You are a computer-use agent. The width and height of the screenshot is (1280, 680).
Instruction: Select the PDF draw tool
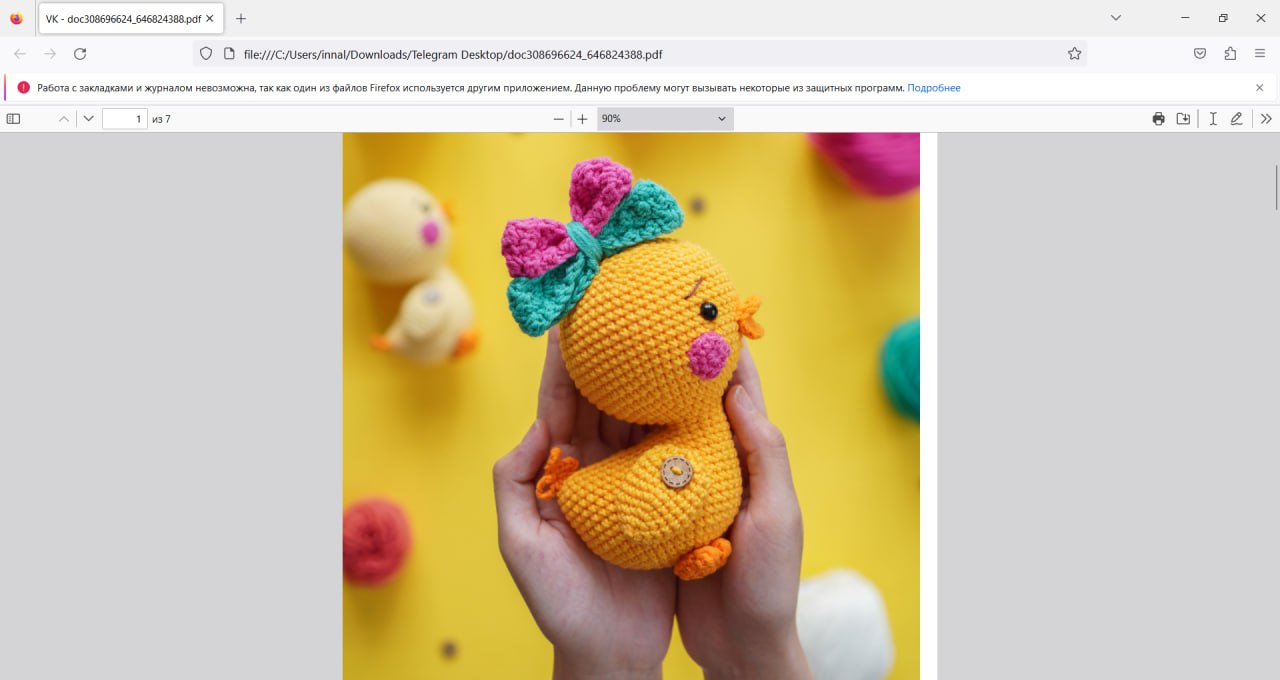(x=1237, y=119)
